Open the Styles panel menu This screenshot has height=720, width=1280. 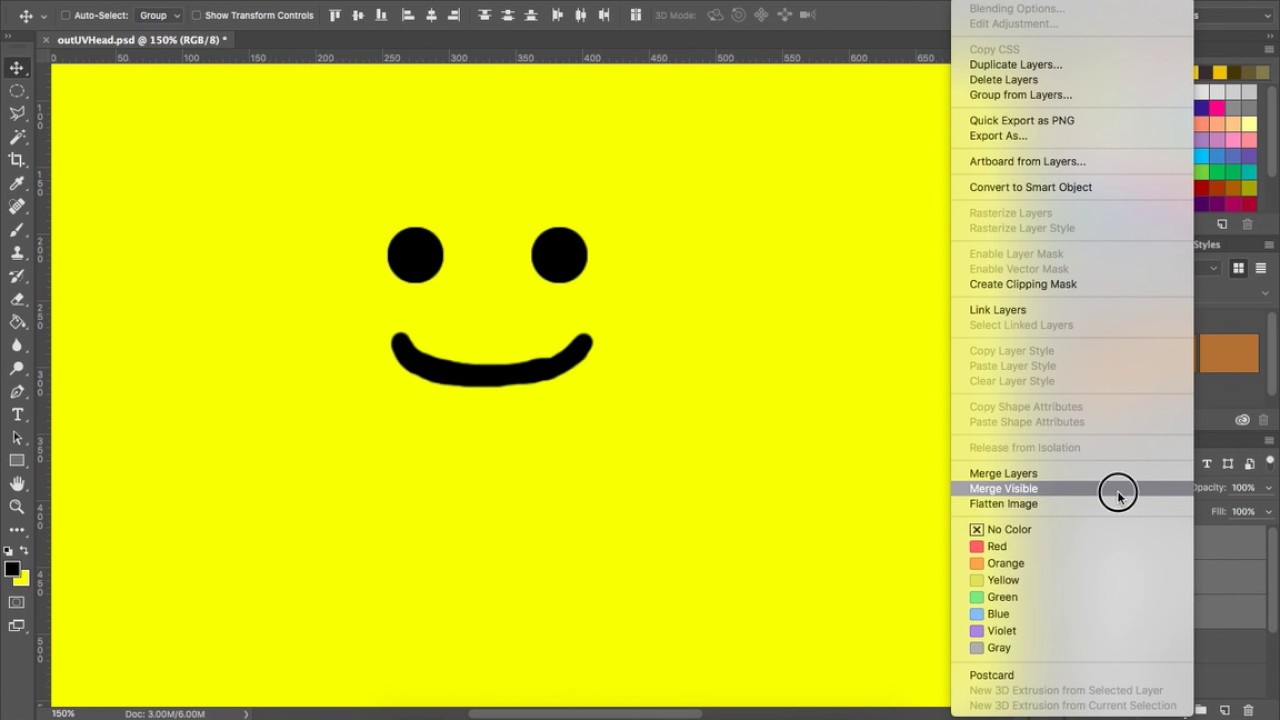point(1269,245)
